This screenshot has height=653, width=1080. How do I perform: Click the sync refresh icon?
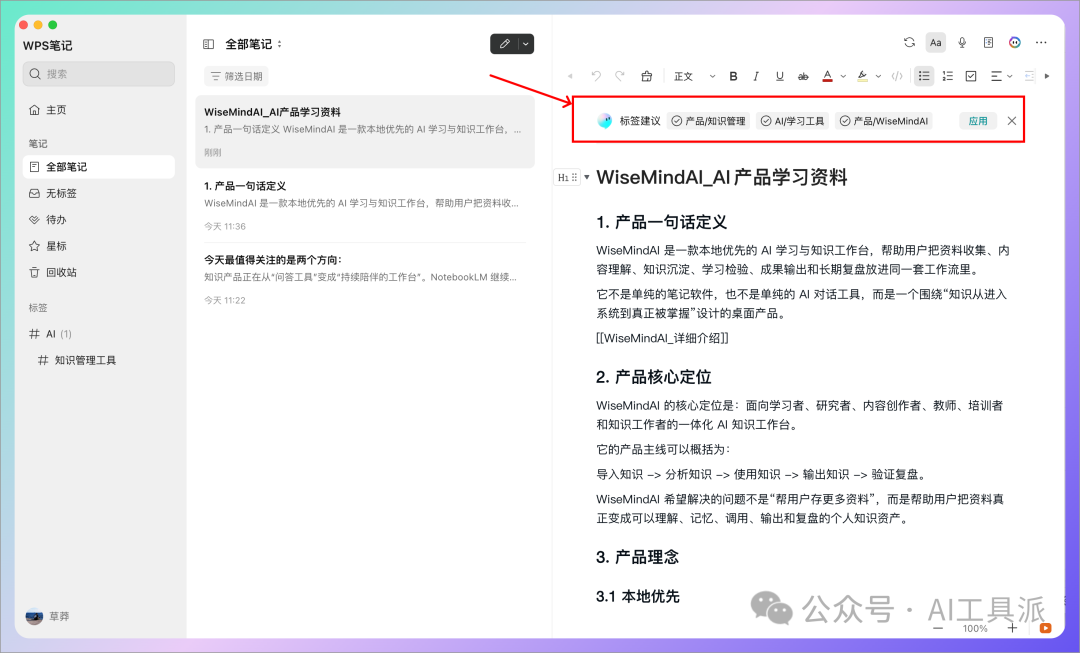(909, 43)
